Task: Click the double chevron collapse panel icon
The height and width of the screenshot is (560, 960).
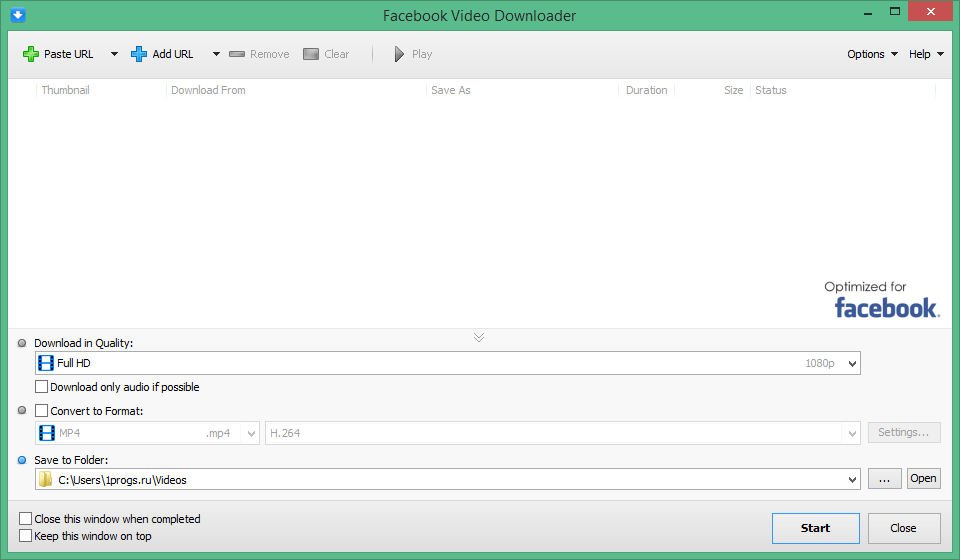Action: (479, 337)
